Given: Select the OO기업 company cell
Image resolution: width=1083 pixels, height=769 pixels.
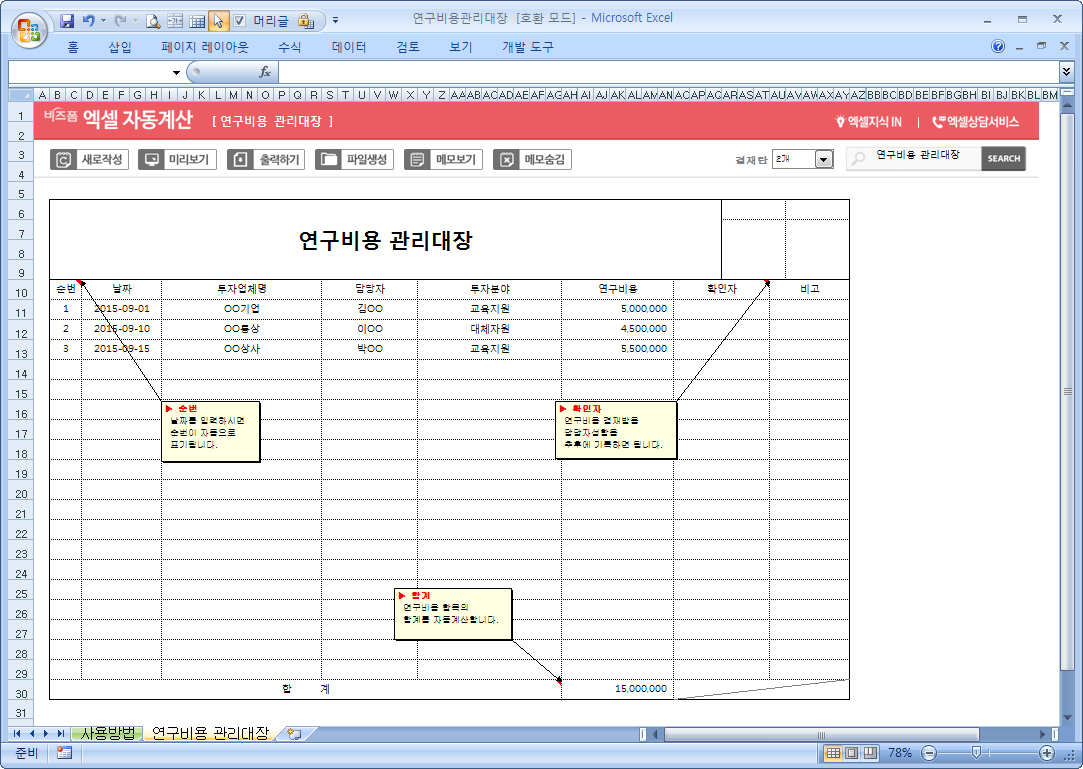Looking at the screenshot, I should pos(242,309).
